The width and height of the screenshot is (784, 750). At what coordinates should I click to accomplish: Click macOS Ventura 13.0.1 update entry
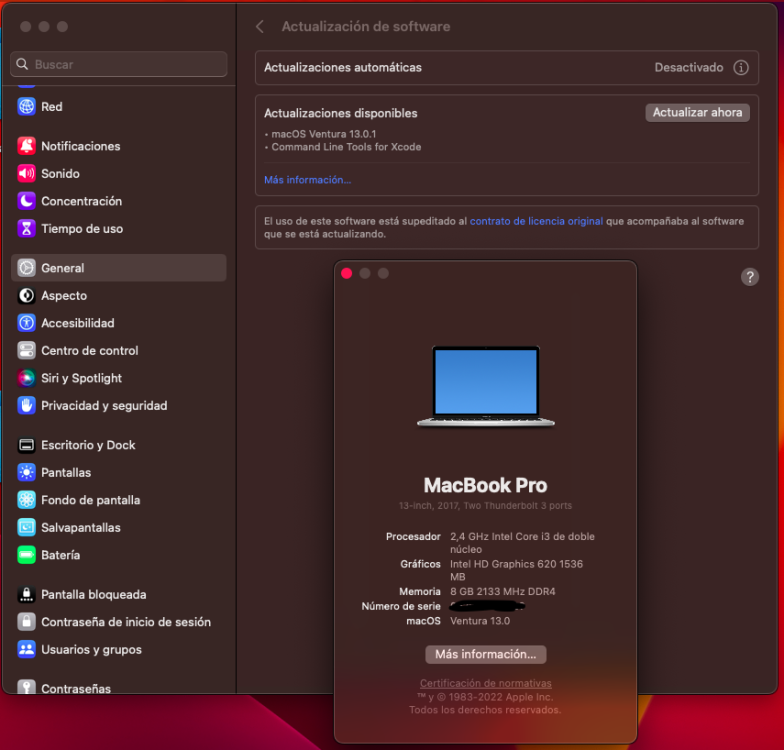(324, 134)
